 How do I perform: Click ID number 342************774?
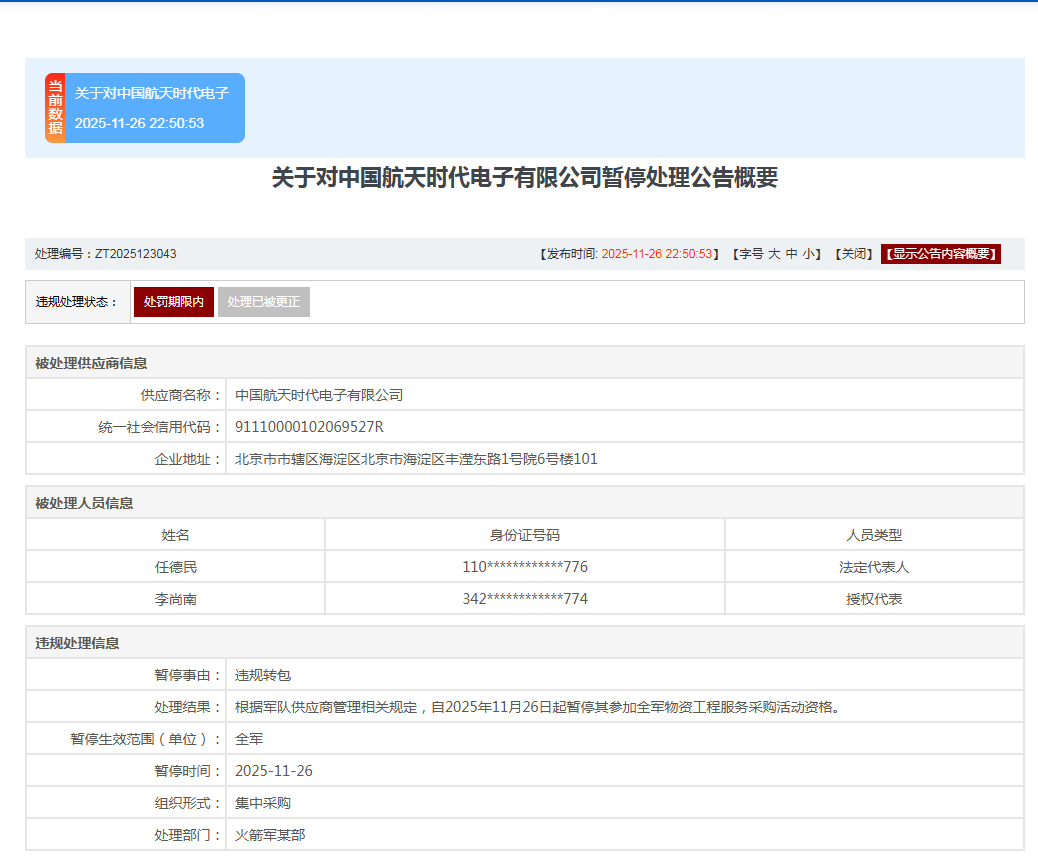pos(525,599)
